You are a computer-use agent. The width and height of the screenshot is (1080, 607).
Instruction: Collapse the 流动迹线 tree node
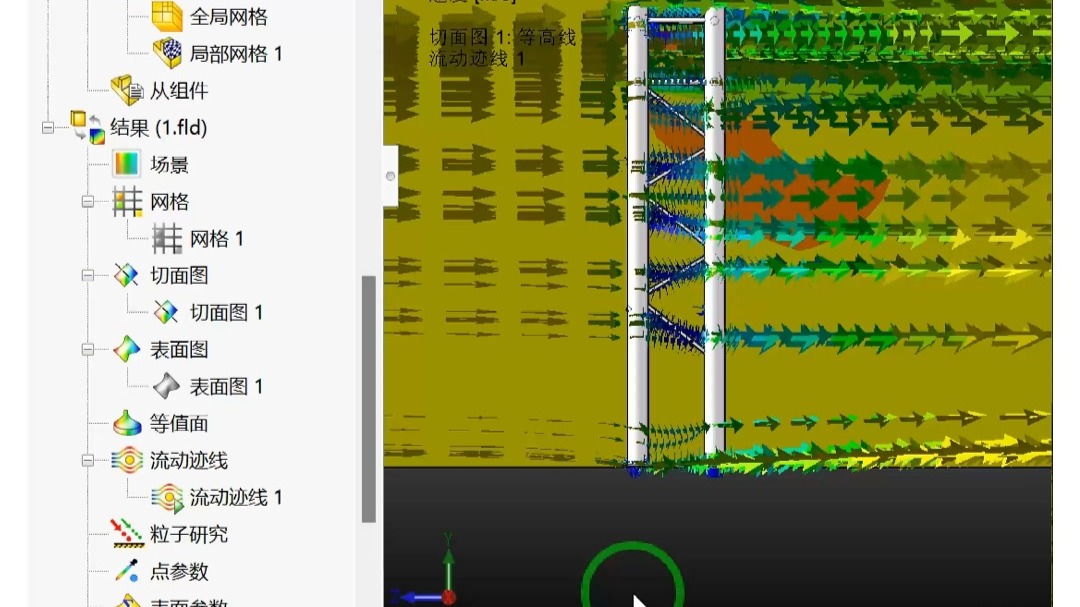[87, 460]
